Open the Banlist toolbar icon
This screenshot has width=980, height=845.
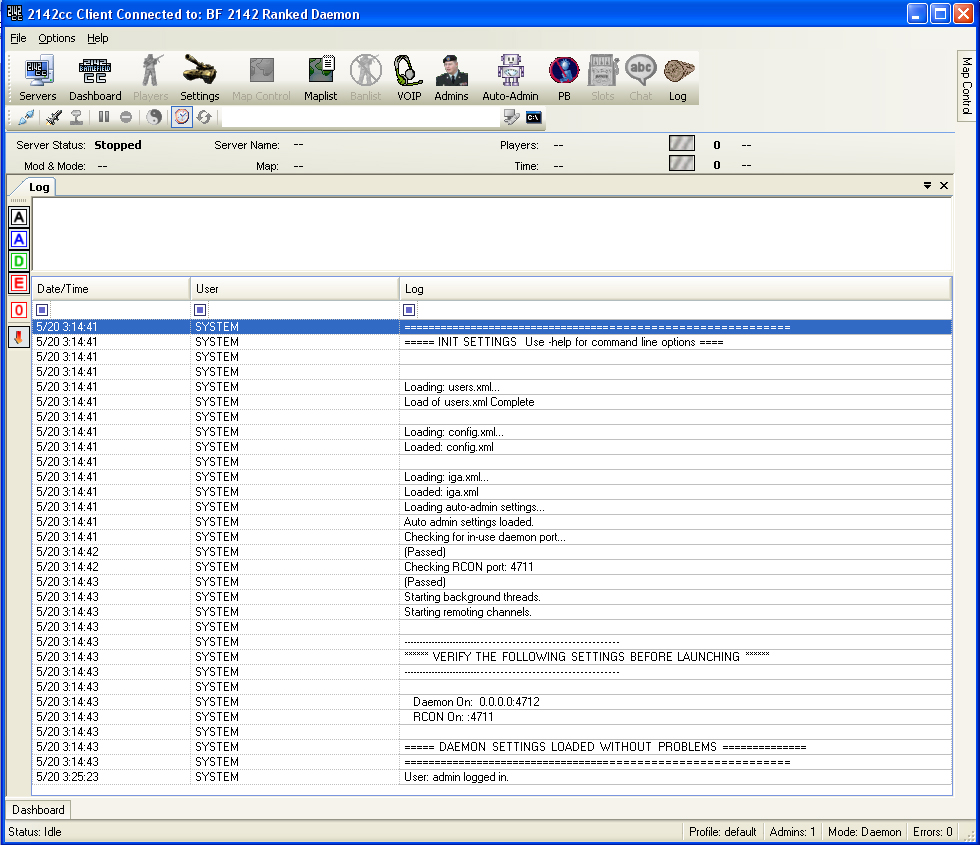366,78
